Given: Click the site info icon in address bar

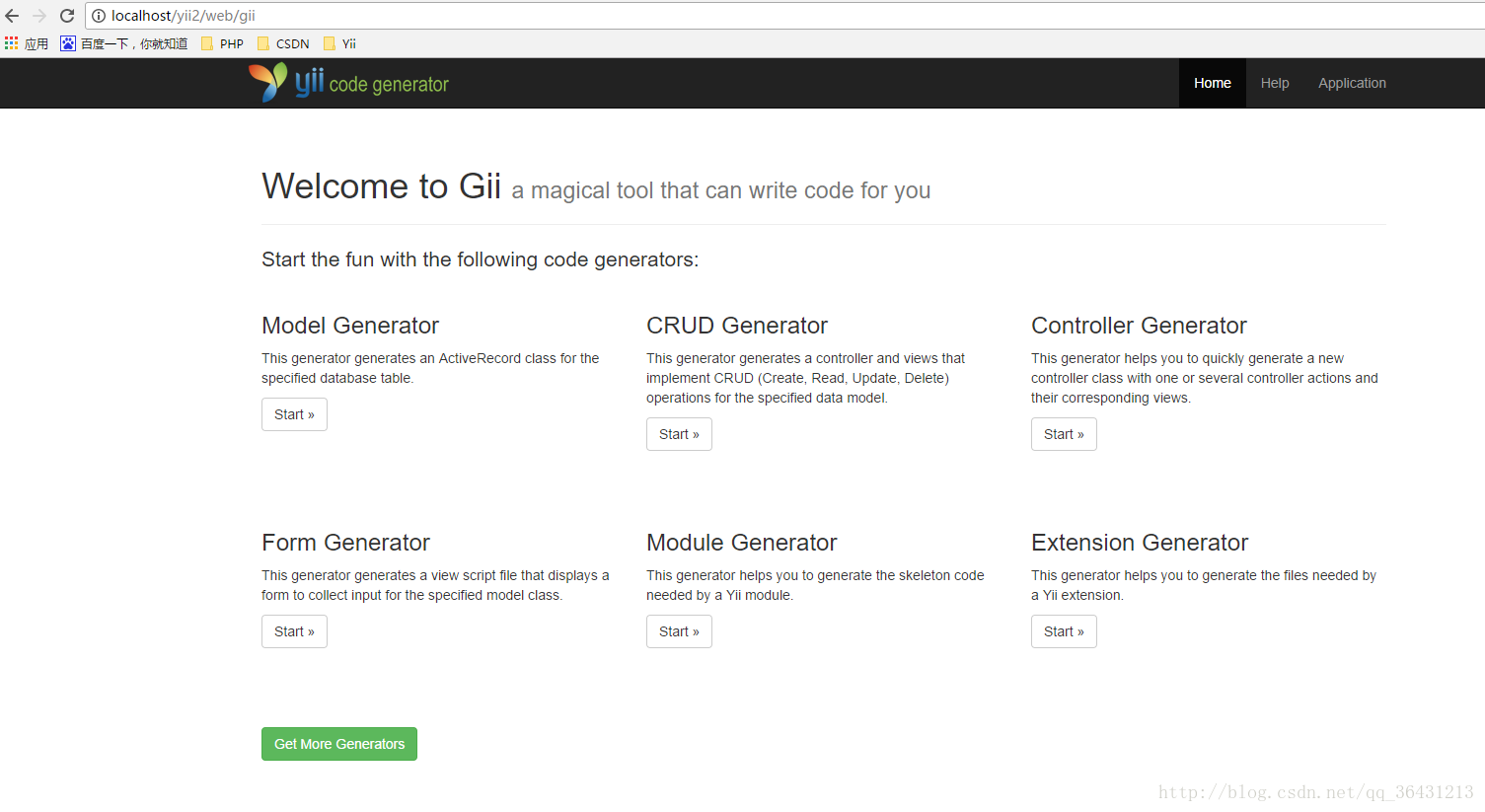Looking at the screenshot, I should [99, 16].
